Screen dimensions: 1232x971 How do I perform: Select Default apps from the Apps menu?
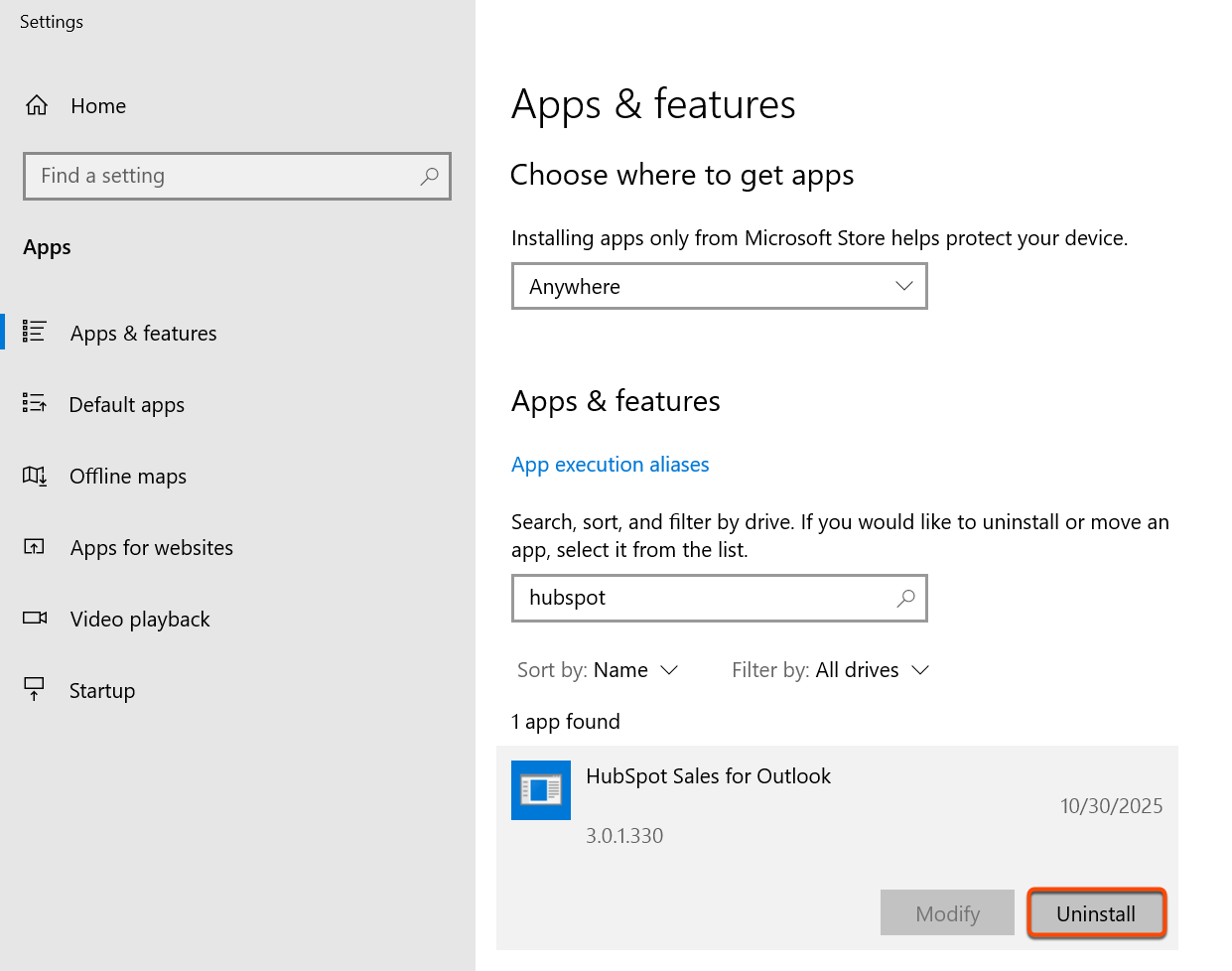click(126, 404)
